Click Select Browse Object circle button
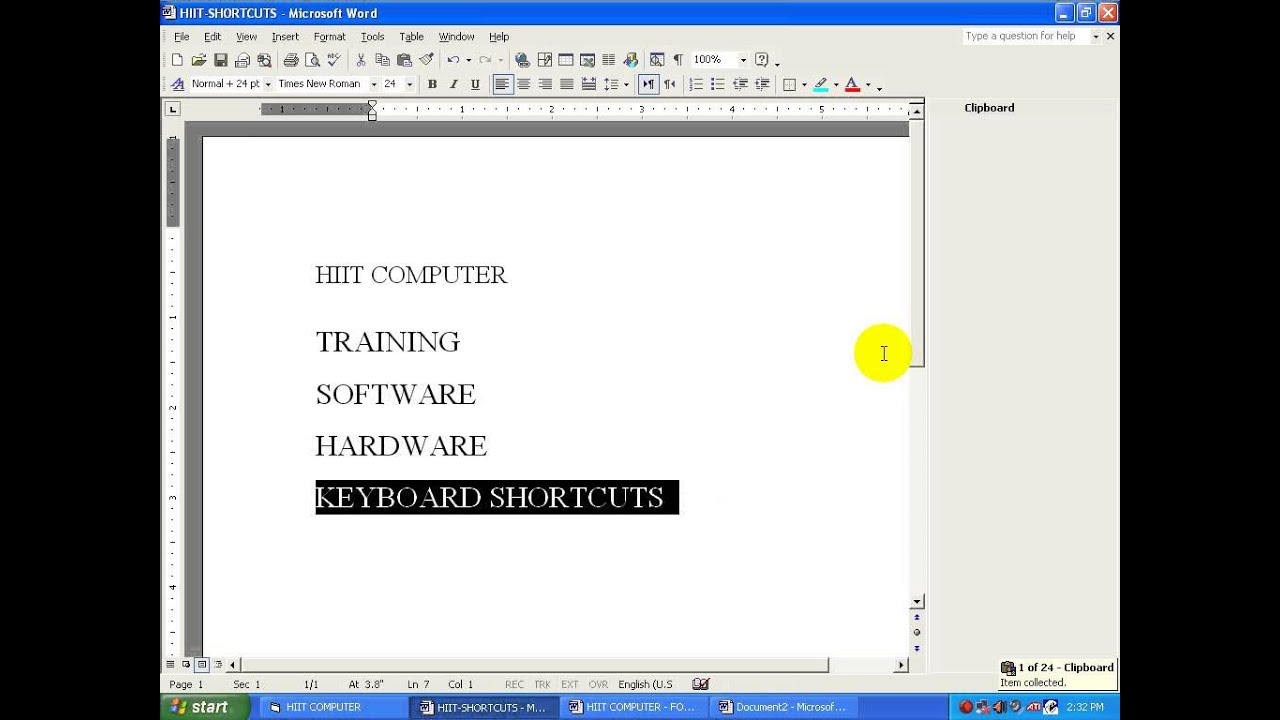Screen dimensions: 1280x720 917,633
